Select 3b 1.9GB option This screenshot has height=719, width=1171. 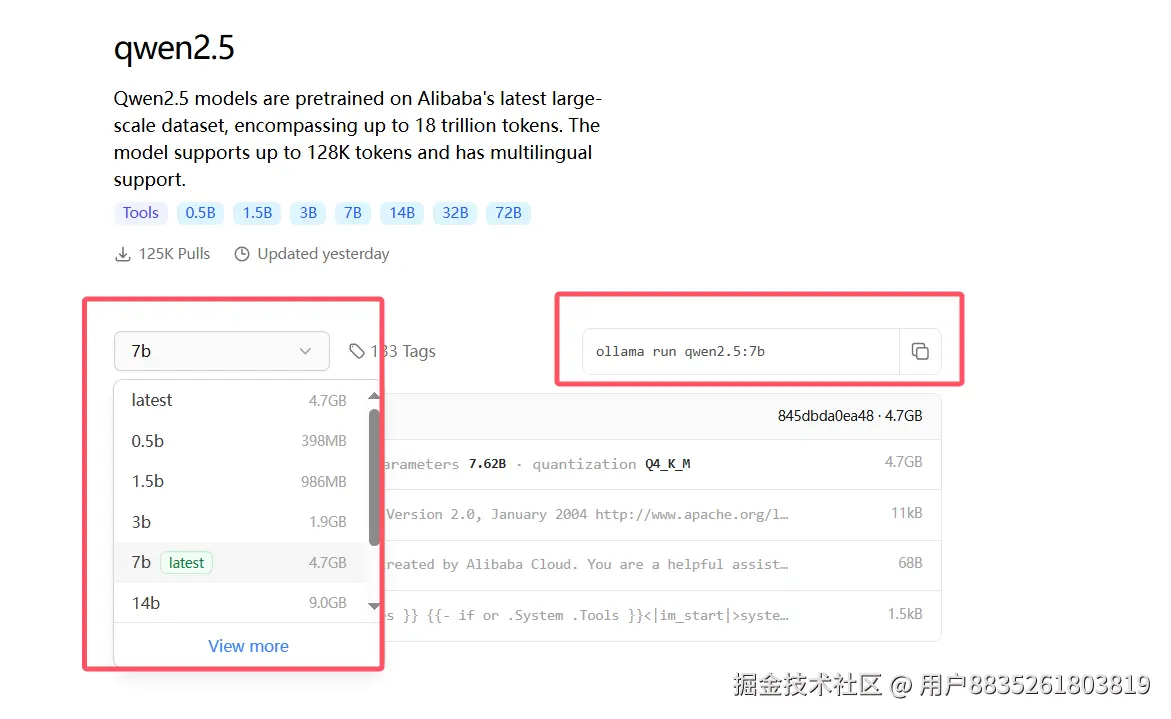[239, 522]
